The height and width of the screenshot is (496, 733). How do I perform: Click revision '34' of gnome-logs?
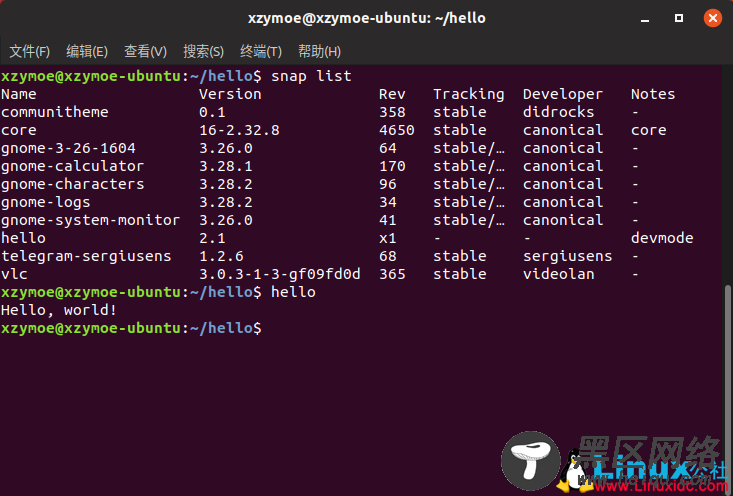tap(388, 202)
